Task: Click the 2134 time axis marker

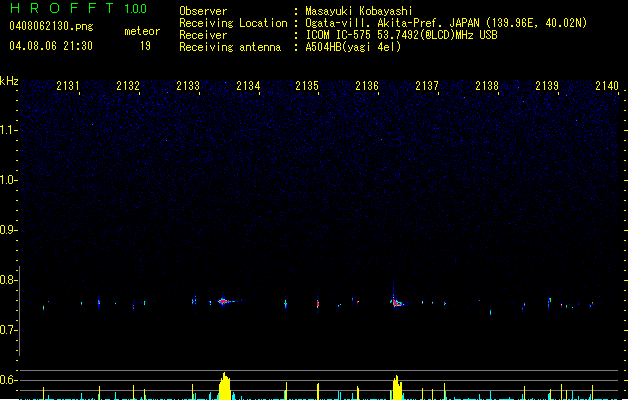Action: pyautogui.click(x=248, y=86)
